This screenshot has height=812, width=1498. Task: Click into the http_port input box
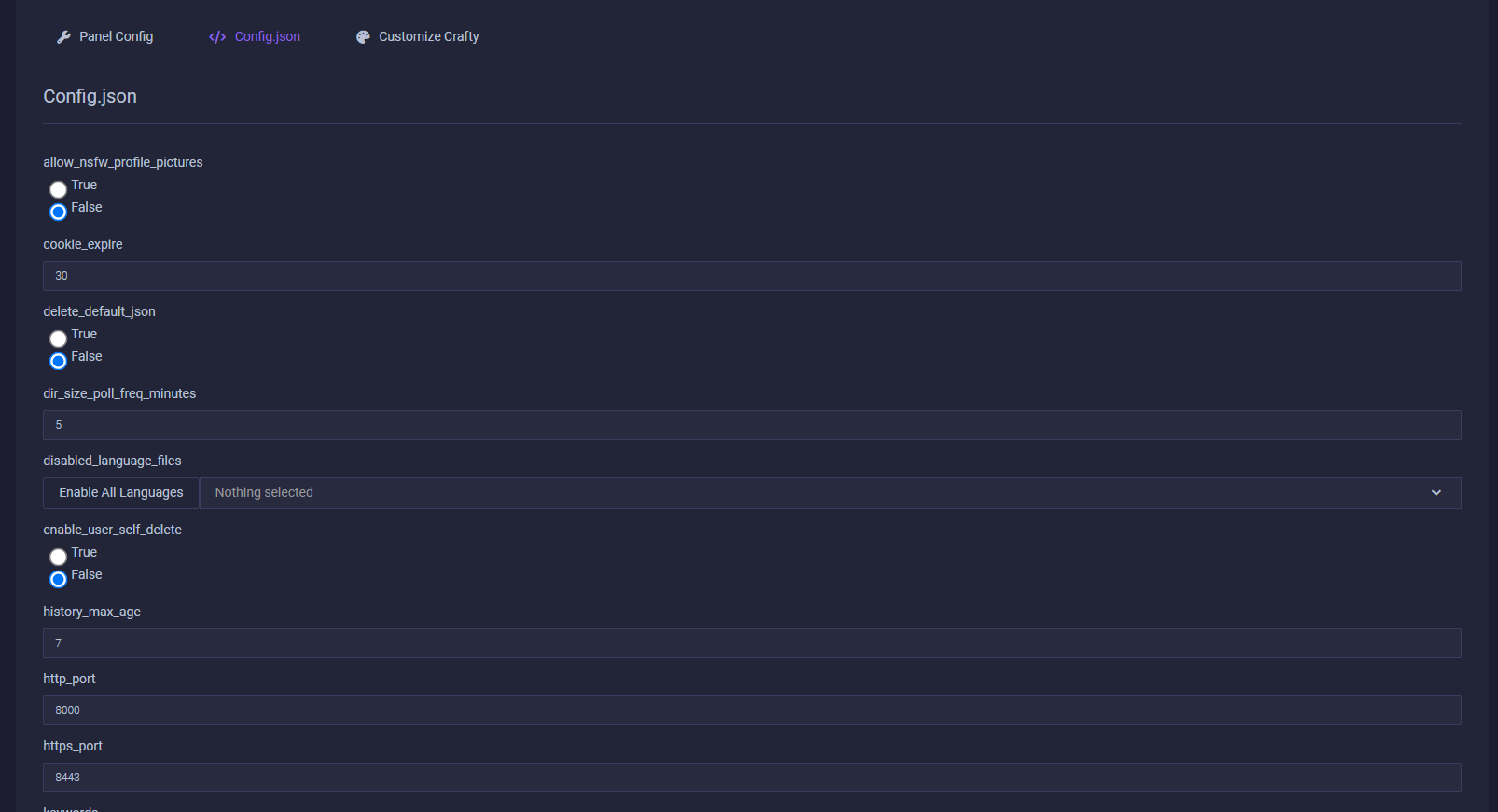click(752, 710)
